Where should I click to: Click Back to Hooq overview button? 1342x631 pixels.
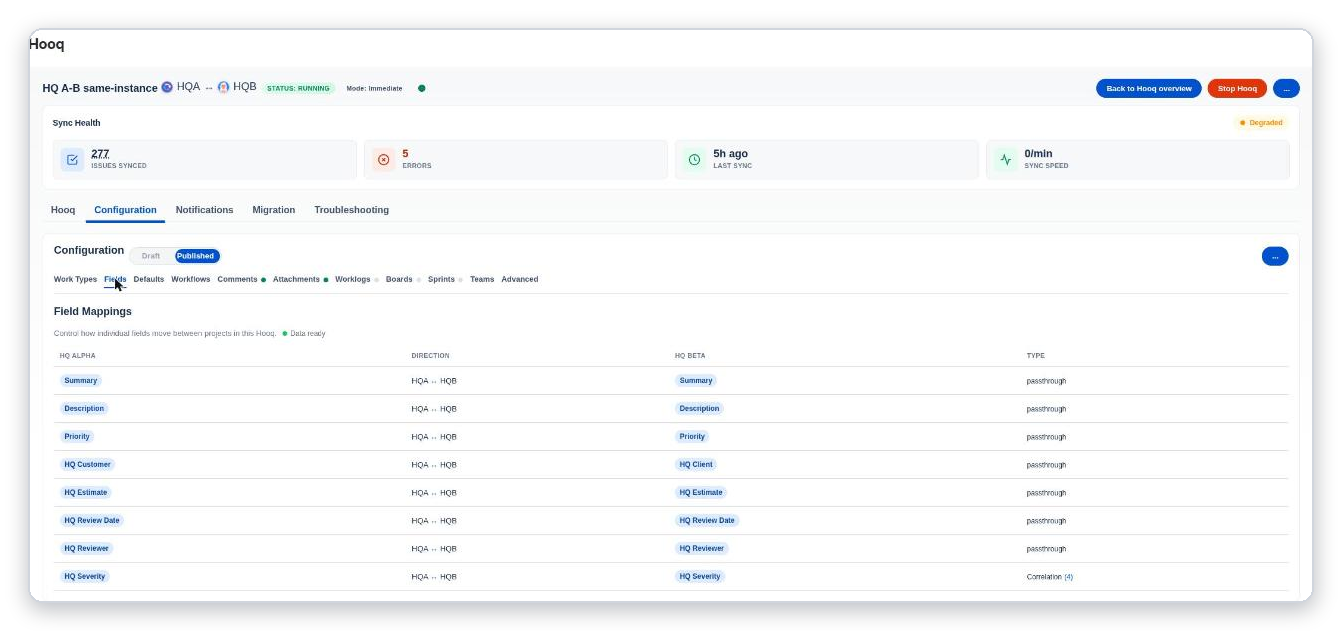point(1149,88)
